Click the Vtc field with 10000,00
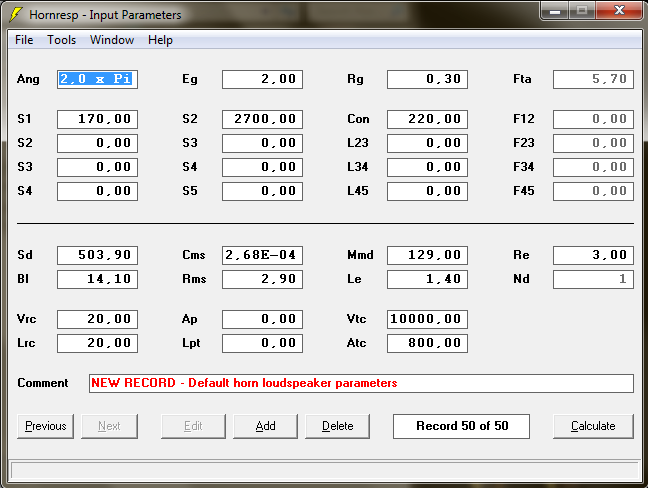The image size is (648, 488). [427, 319]
